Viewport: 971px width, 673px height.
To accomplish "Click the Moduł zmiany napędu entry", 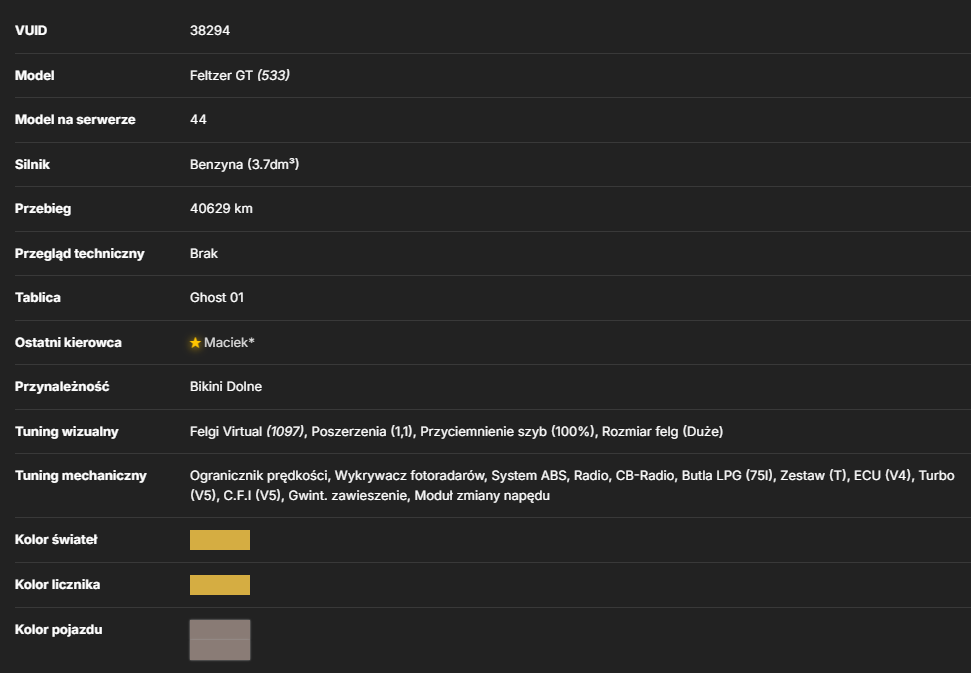I will (x=482, y=495).
